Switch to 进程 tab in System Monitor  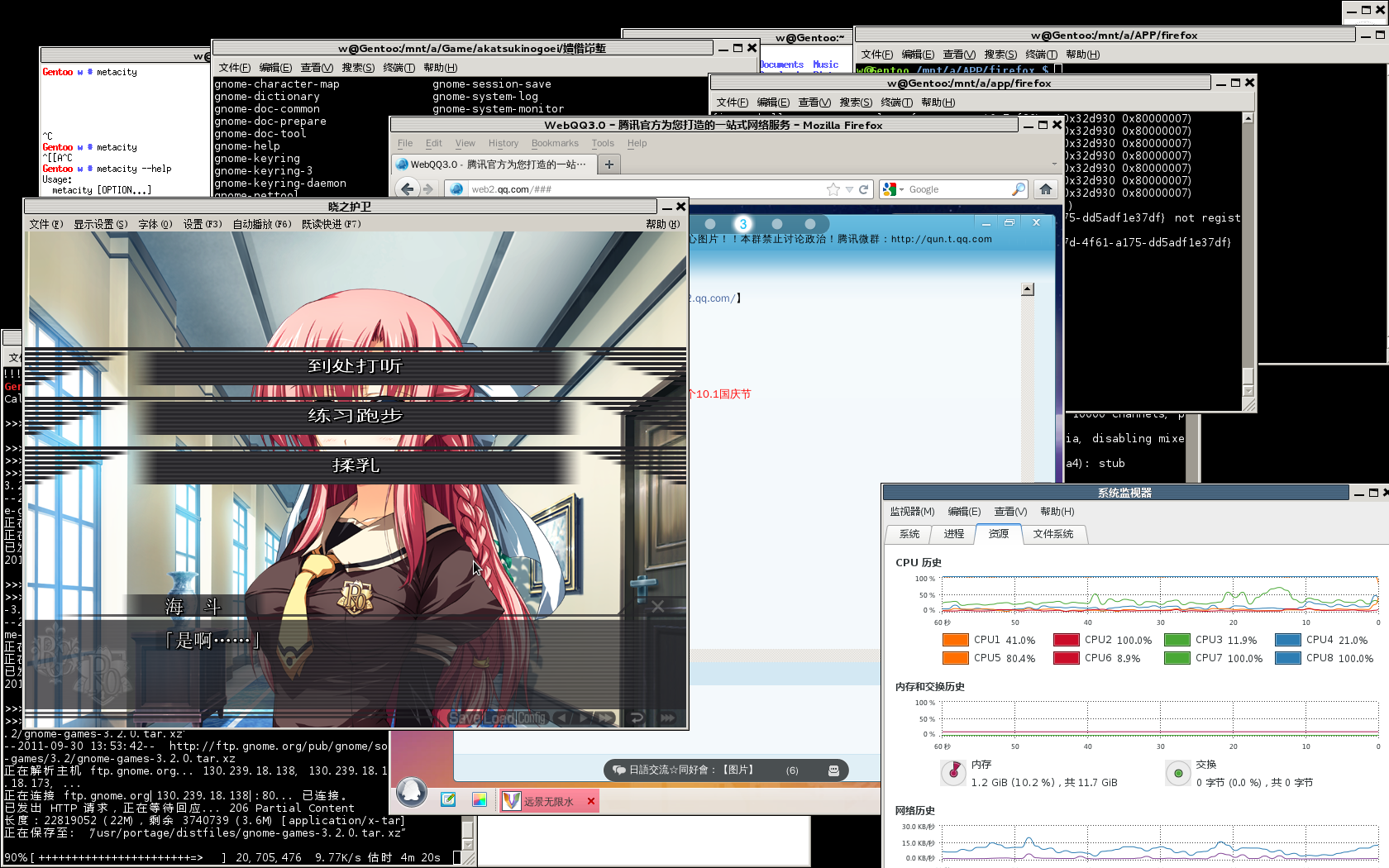(x=953, y=534)
